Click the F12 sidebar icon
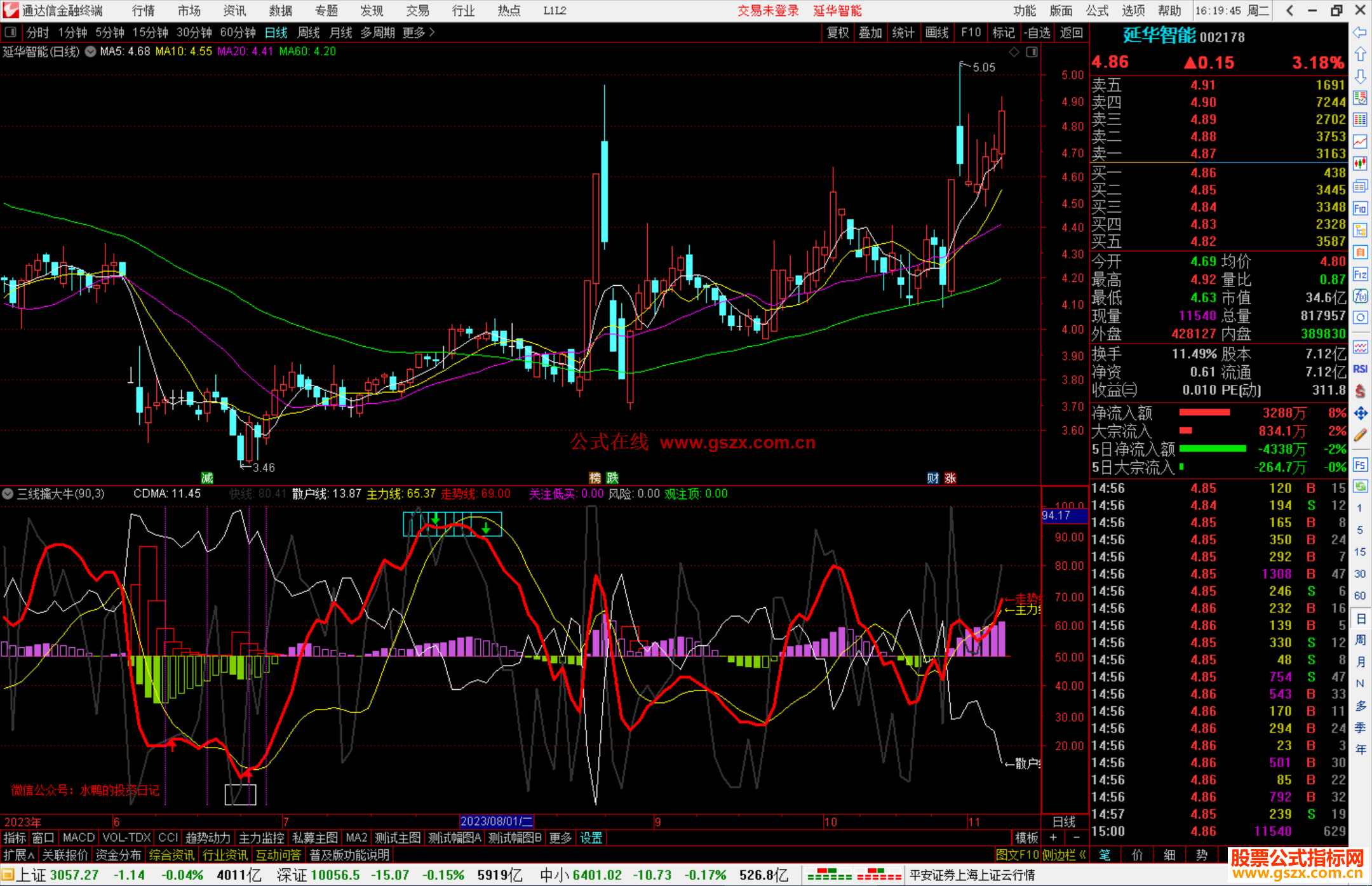The height and width of the screenshot is (886, 1372). coord(1360,274)
